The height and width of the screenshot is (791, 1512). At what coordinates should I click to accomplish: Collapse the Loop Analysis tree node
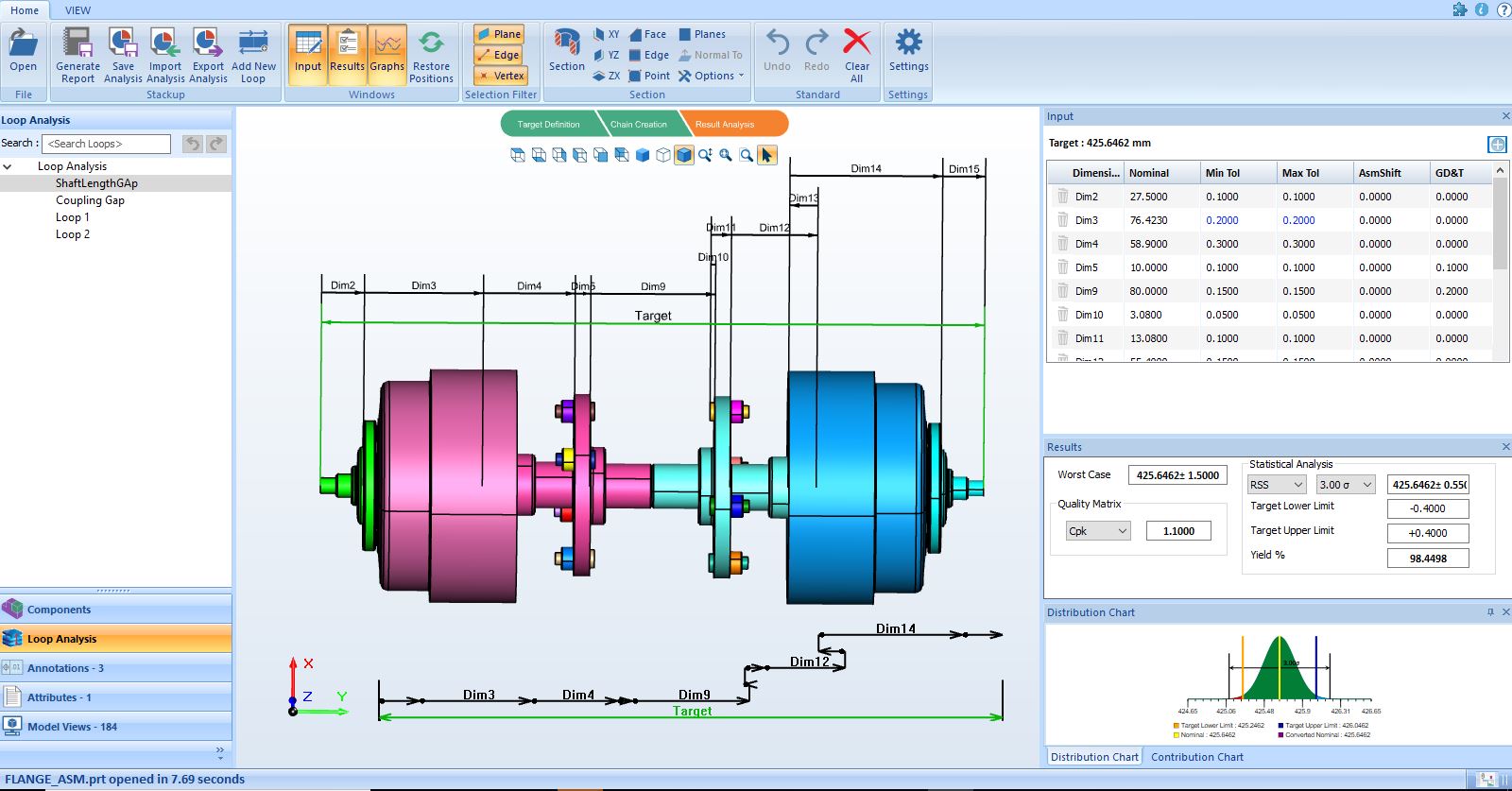coord(8,166)
